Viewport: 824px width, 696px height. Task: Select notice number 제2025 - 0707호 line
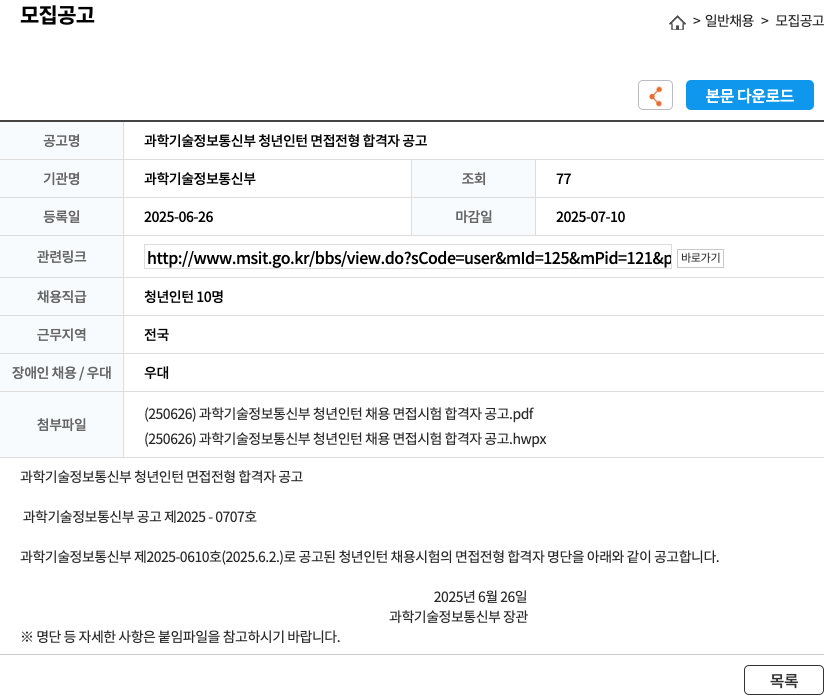(140, 517)
